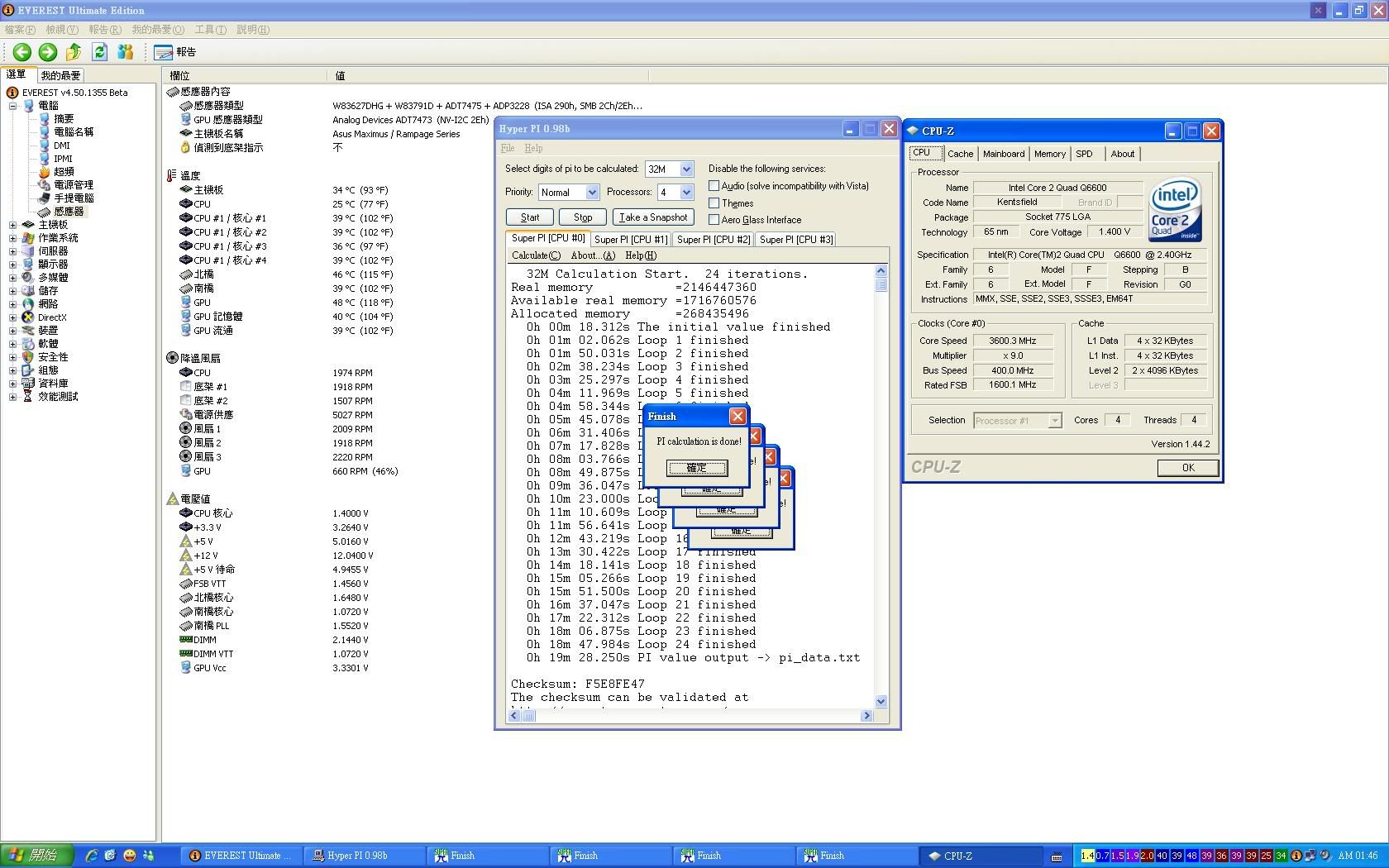Open the Help menu in Hyper PI
The width and height of the screenshot is (1389, 868).
pyautogui.click(x=533, y=148)
